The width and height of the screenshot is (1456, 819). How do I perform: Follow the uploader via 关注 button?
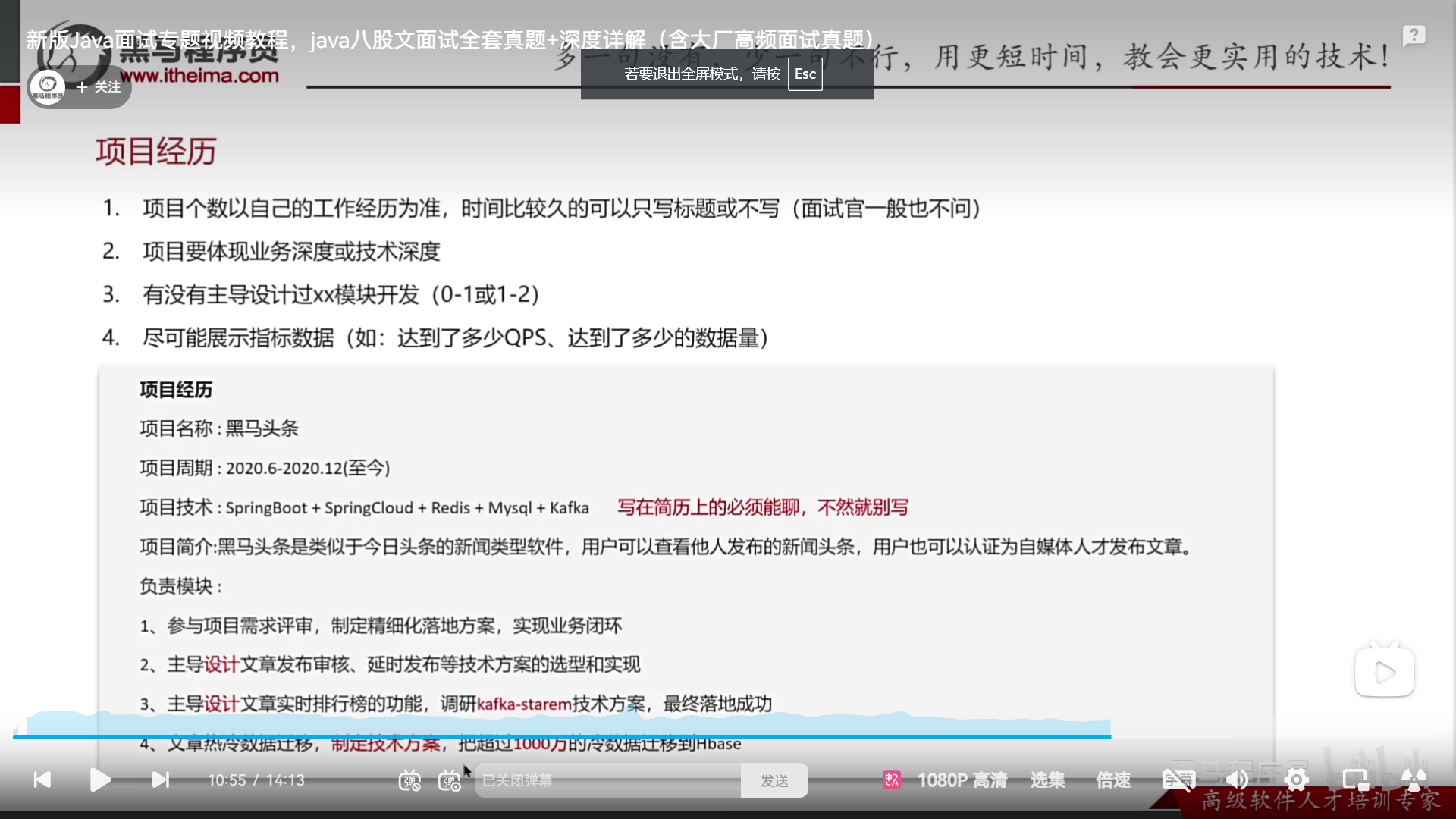coord(99,87)
